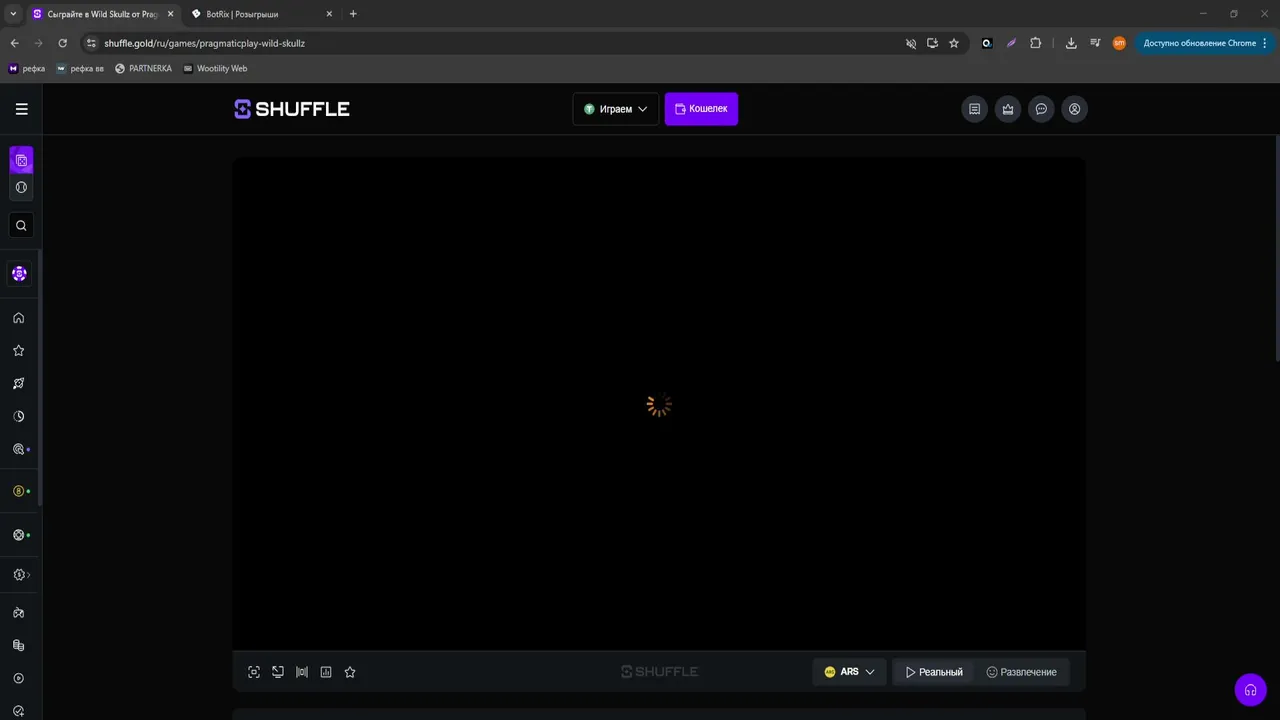Viewport: 1280px width, 720px height.
Task: Open the VIP crown icon
Action: point(1008,109)
